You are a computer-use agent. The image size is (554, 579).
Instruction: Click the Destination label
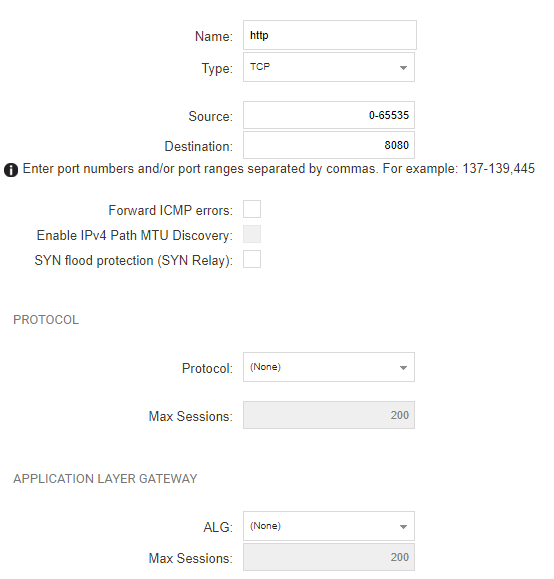pos(199,147)
